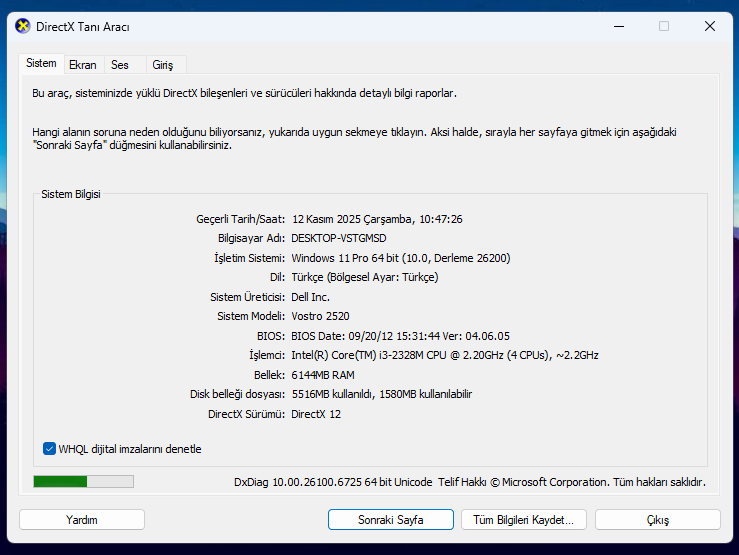
Task: Click the date value 12 Kasım 2025 Çarşamba
Action: click(352, 219)
